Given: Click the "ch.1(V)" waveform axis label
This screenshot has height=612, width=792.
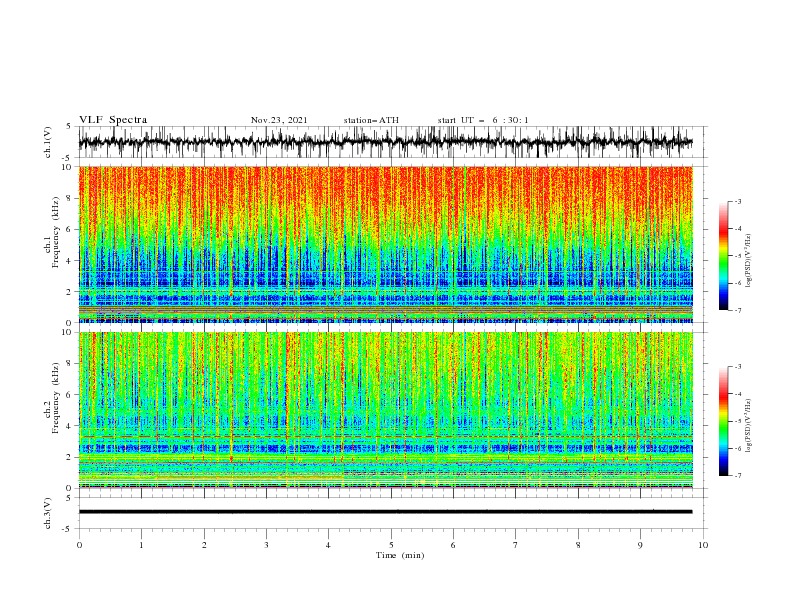Looking at the screenshot, I should point(48,142).
